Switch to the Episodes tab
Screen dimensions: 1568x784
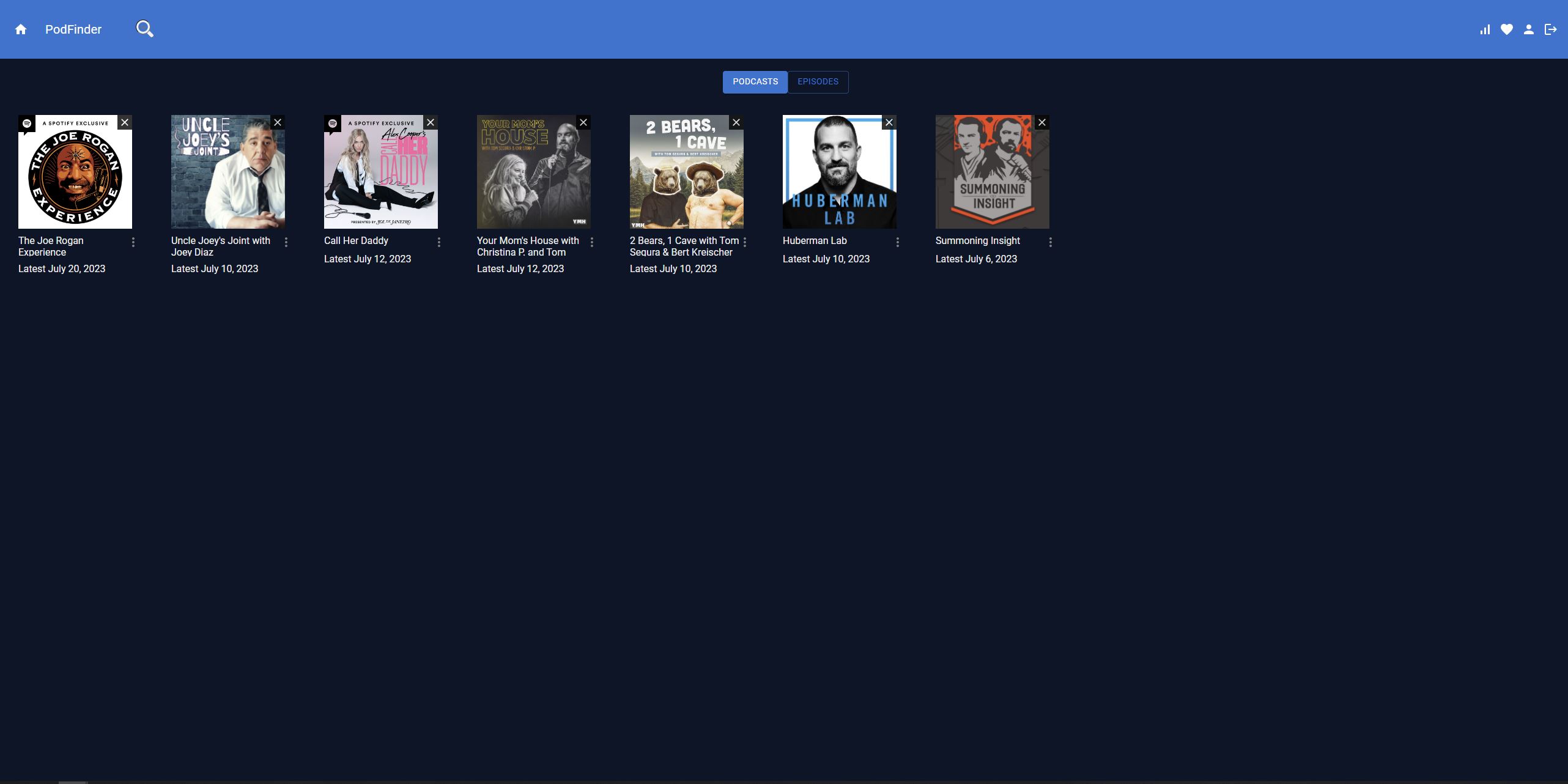tap(818, 82)
